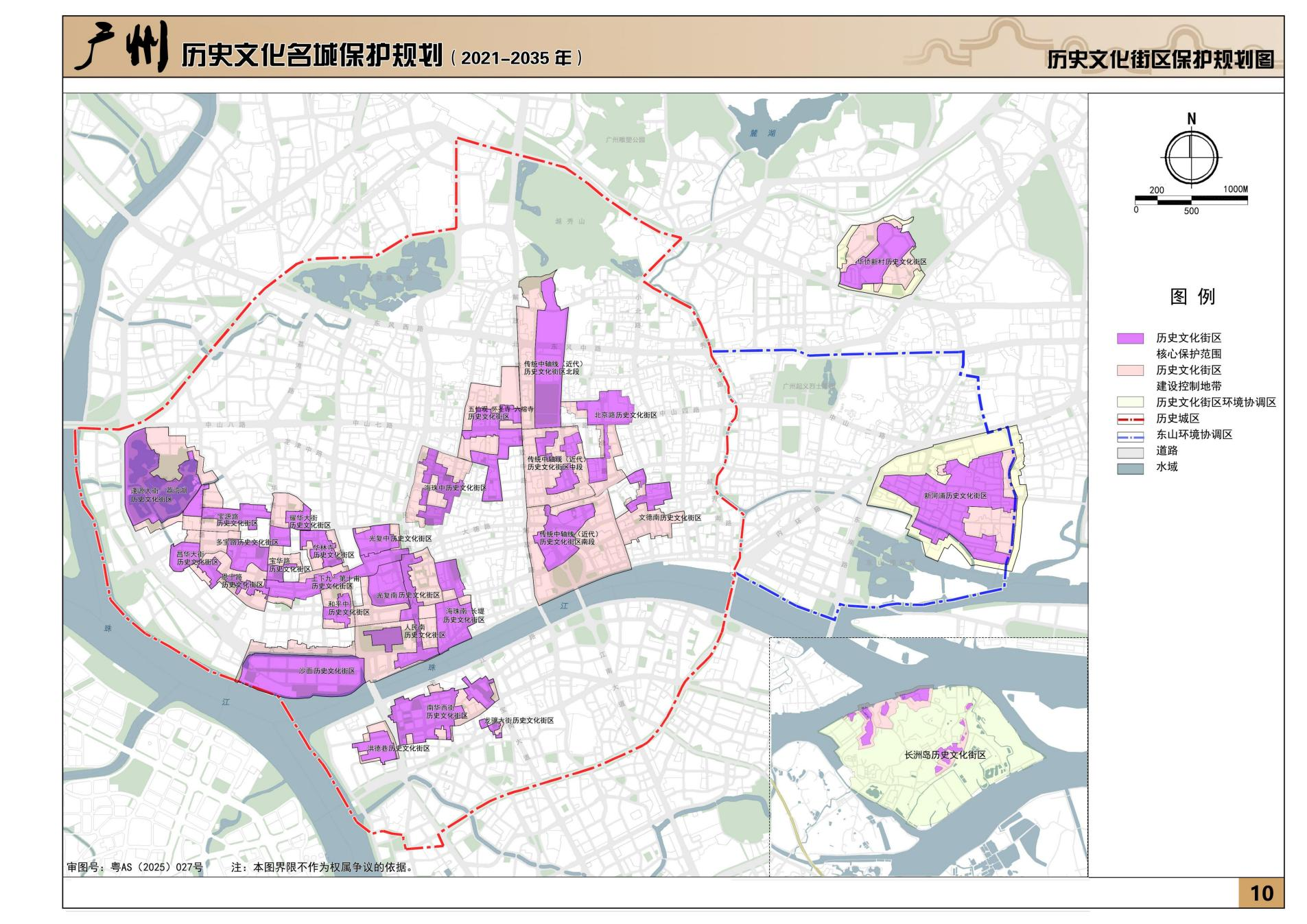The height and width of the screenshot is (924, 1307).
Task: Select the 北京路历史文化街区 label
Action: point(625,415)
